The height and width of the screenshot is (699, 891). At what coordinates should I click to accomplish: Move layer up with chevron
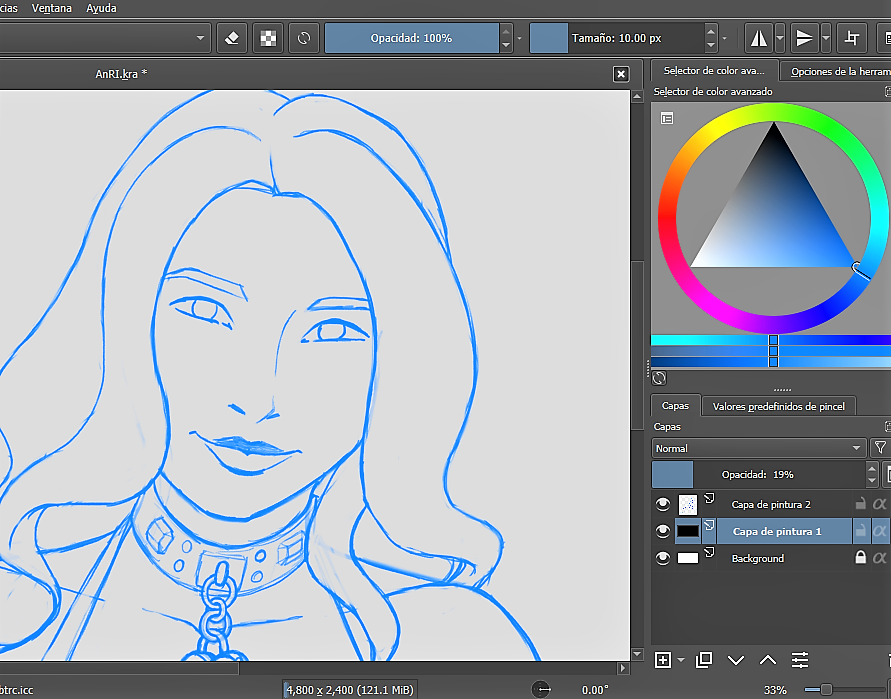(768, 660)
